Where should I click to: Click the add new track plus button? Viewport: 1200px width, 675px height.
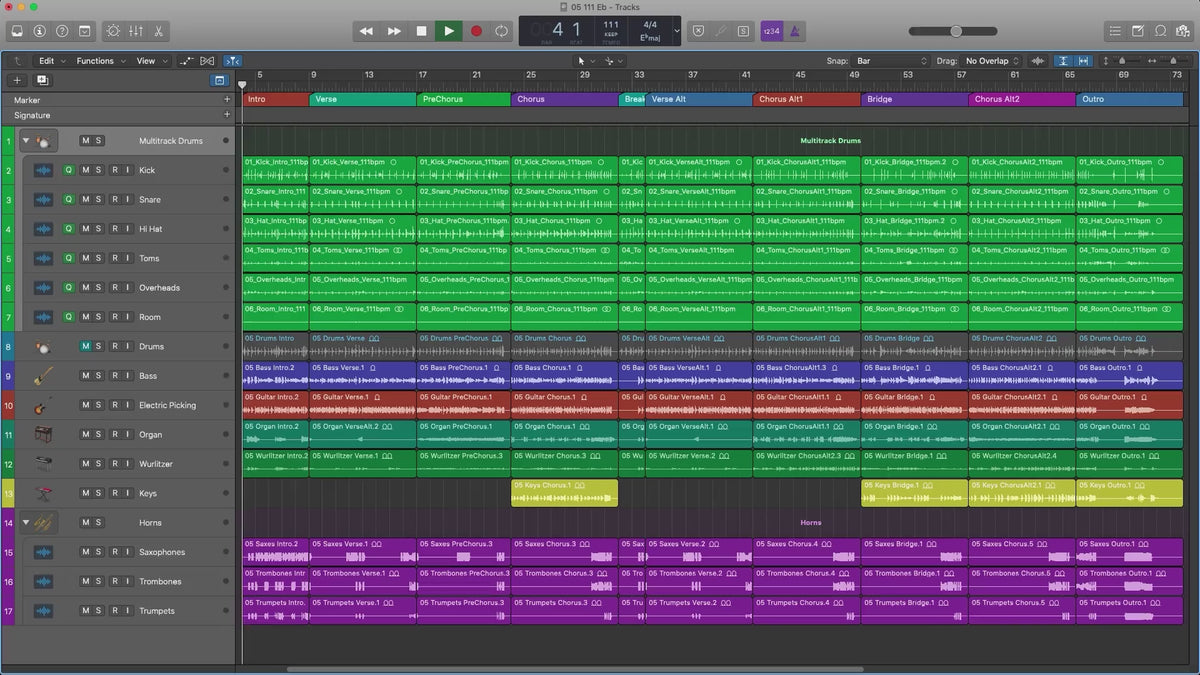[17, 80]
